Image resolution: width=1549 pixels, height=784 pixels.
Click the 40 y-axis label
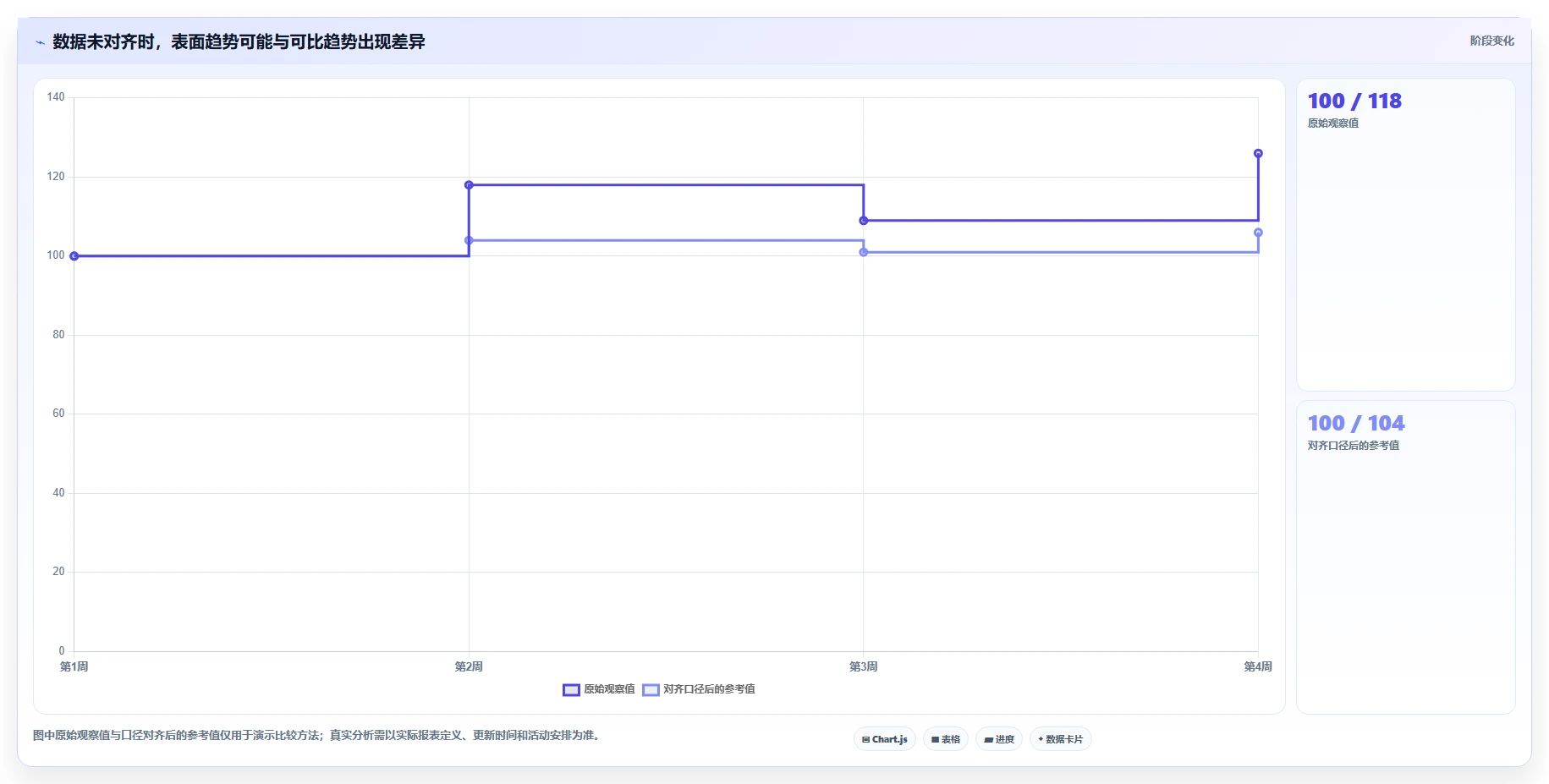coord(58,492)
